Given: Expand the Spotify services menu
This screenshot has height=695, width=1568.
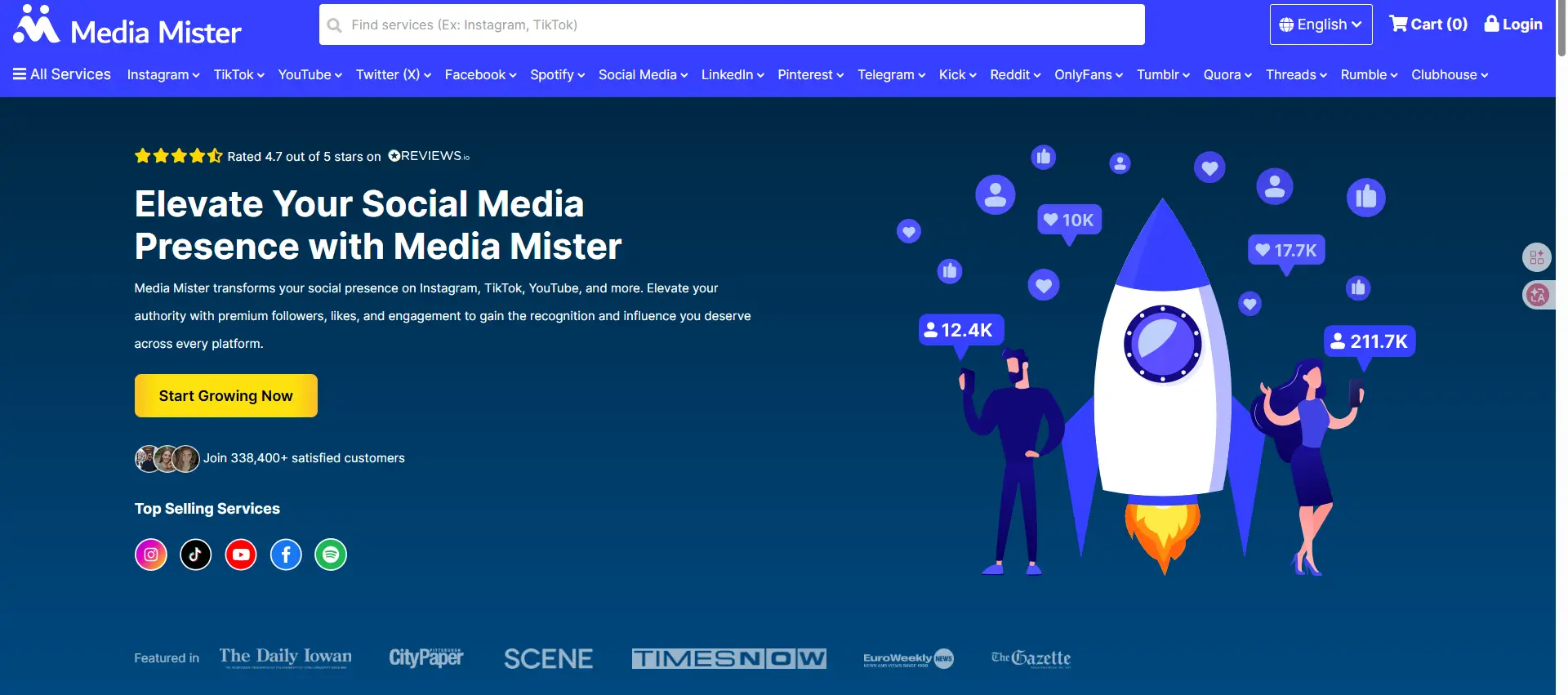Looking at the screenshot, I should tap(557, 75).
